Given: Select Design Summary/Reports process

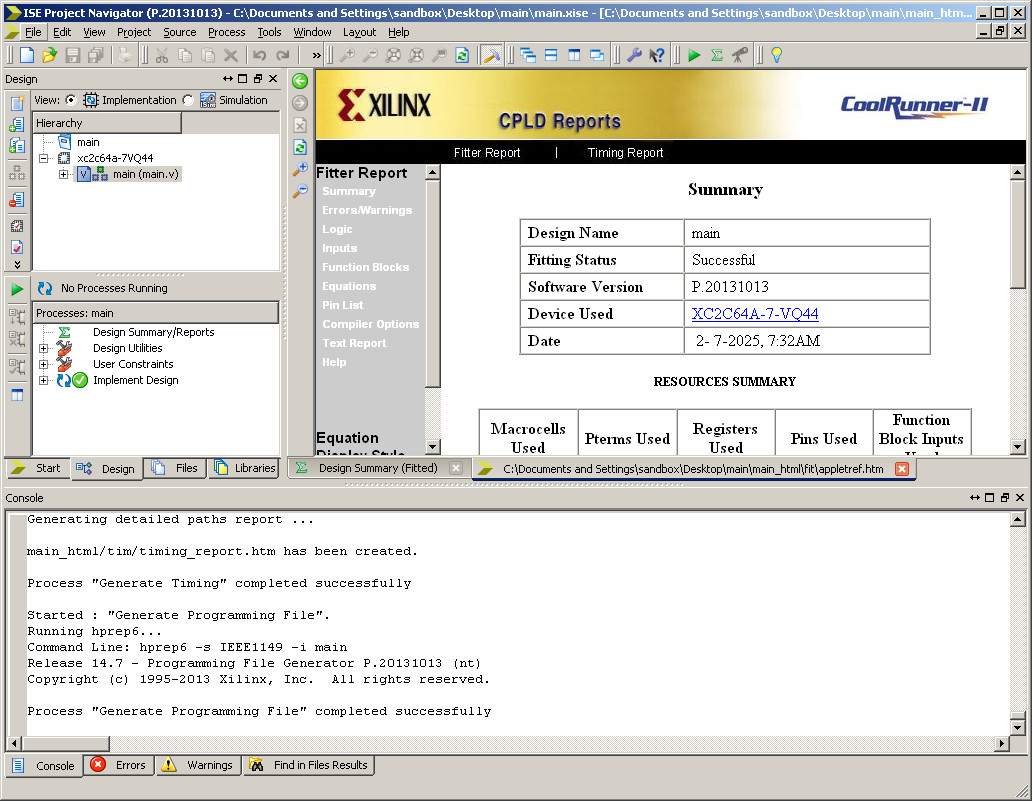Looking at the screenshot, I should tap(153, 332).
